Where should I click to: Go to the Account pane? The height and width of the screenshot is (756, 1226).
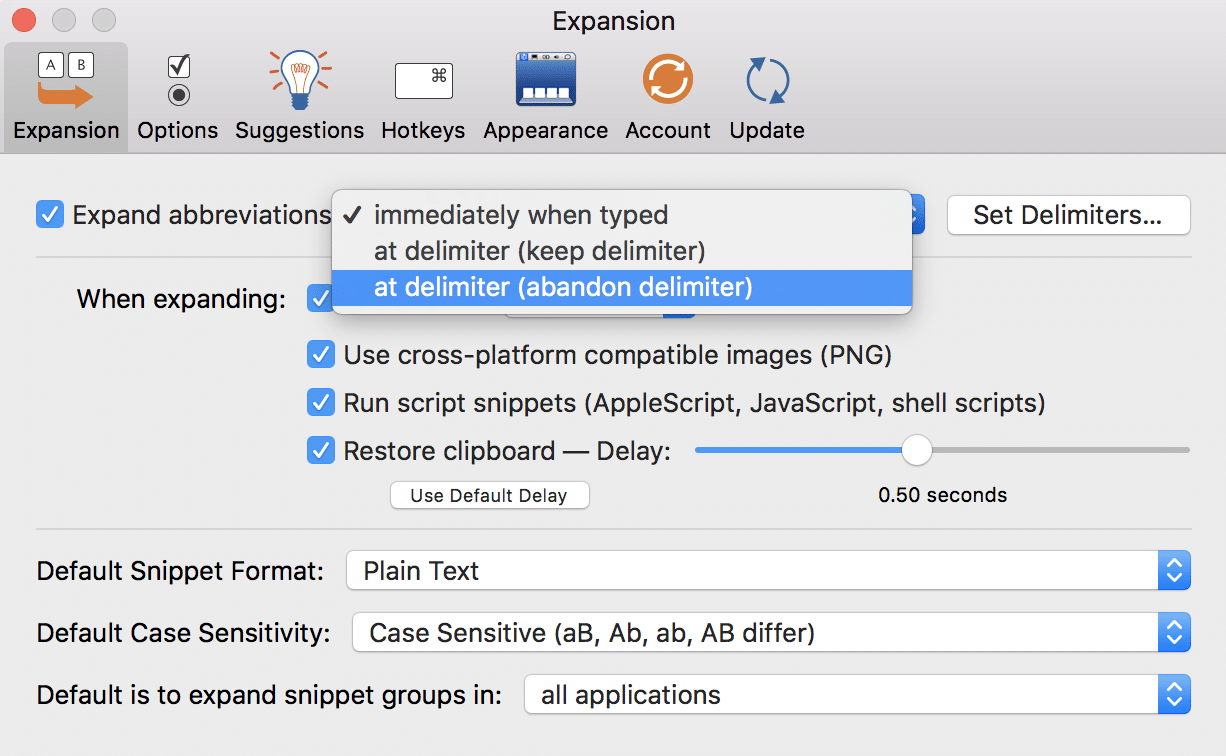tap(668, 97)
